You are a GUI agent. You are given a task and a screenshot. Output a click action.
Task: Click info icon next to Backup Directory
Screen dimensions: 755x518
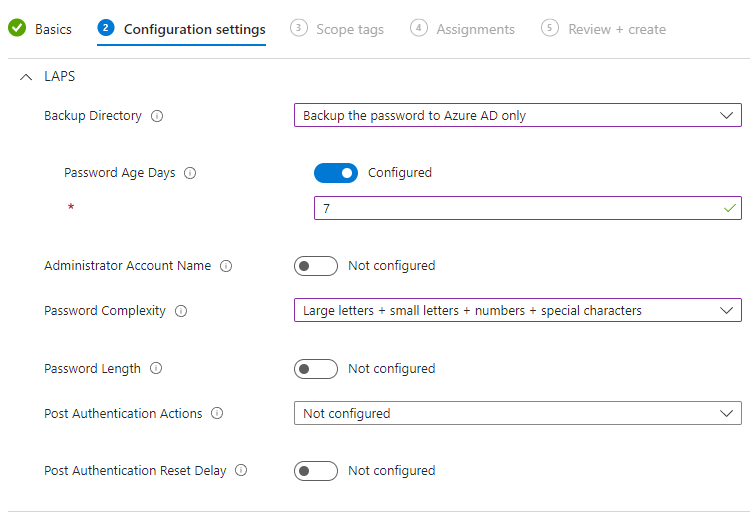tap(157, 116)
